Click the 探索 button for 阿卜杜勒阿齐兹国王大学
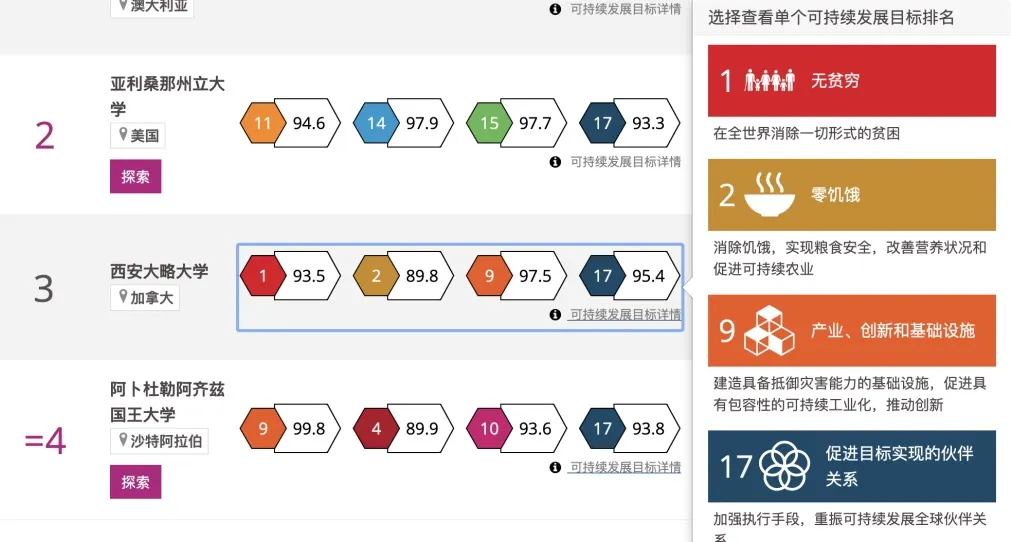Image resolution: width=1011 pixels, height=542 pixels. 135,482
